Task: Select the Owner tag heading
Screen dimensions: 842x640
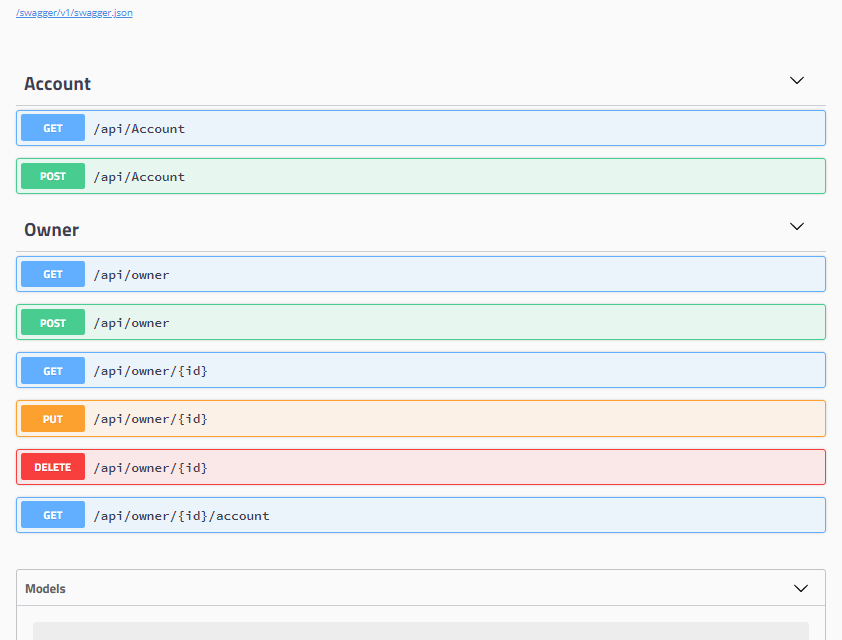Action: coord(51,230)
